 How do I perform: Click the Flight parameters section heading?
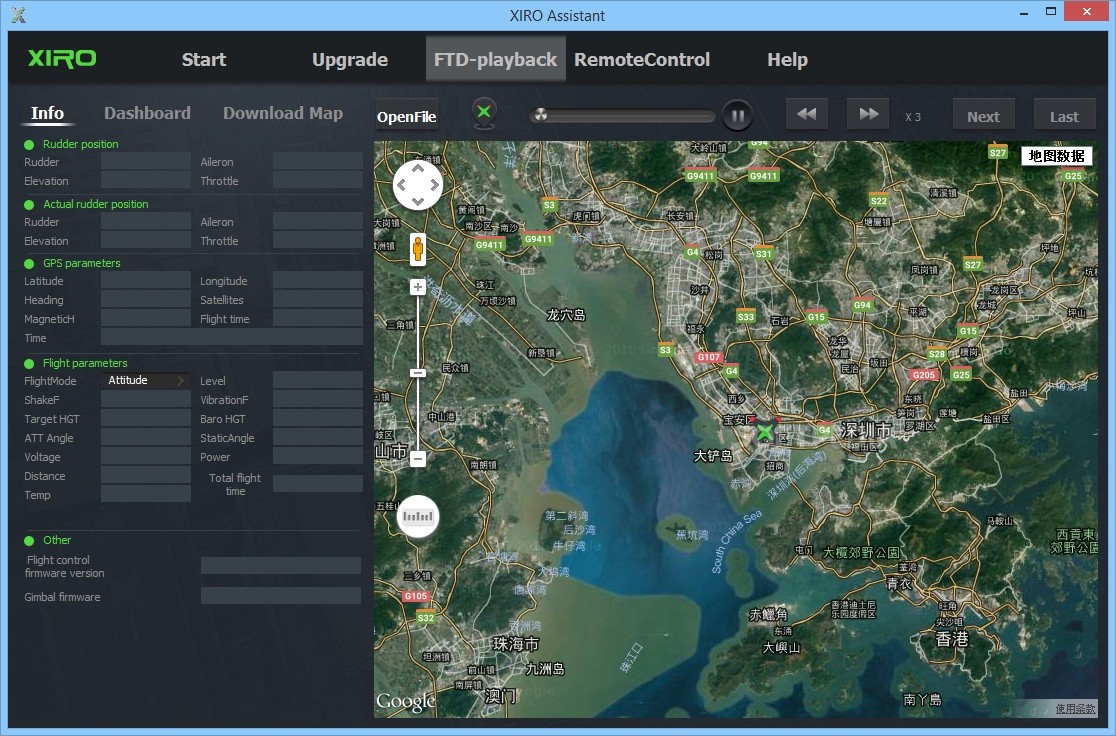[85, 363]
